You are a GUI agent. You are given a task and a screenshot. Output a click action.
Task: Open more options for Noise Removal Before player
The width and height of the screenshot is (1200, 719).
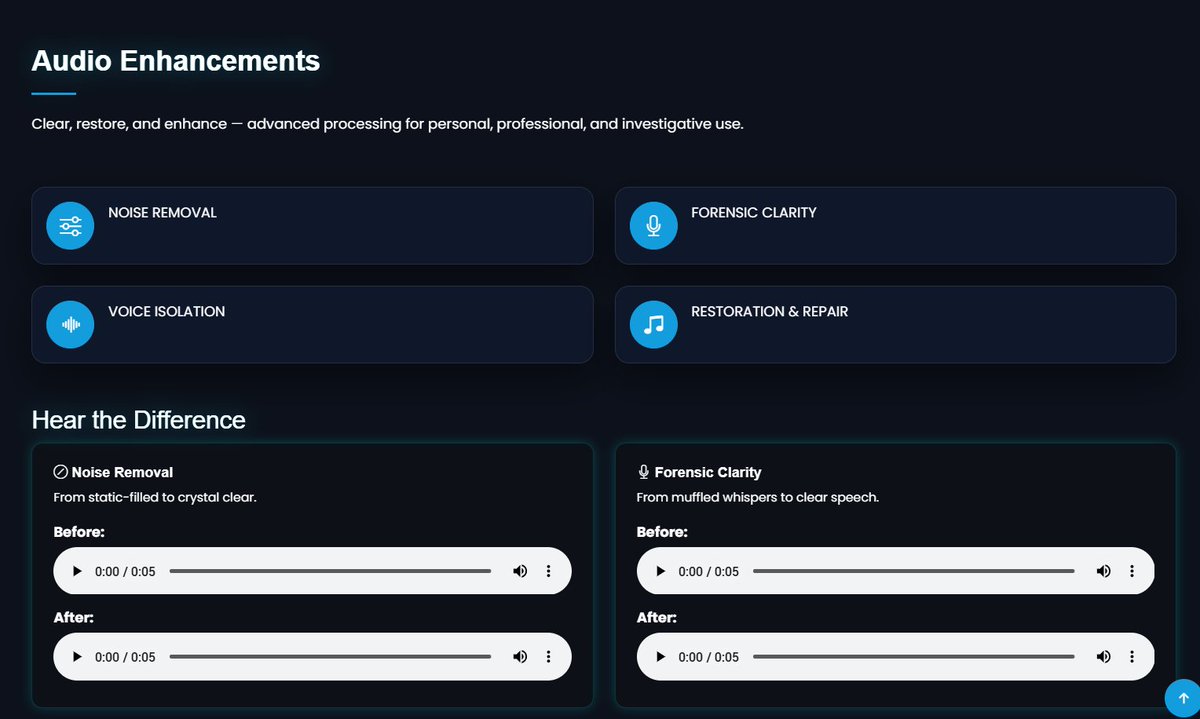click(x=548, y=571)
